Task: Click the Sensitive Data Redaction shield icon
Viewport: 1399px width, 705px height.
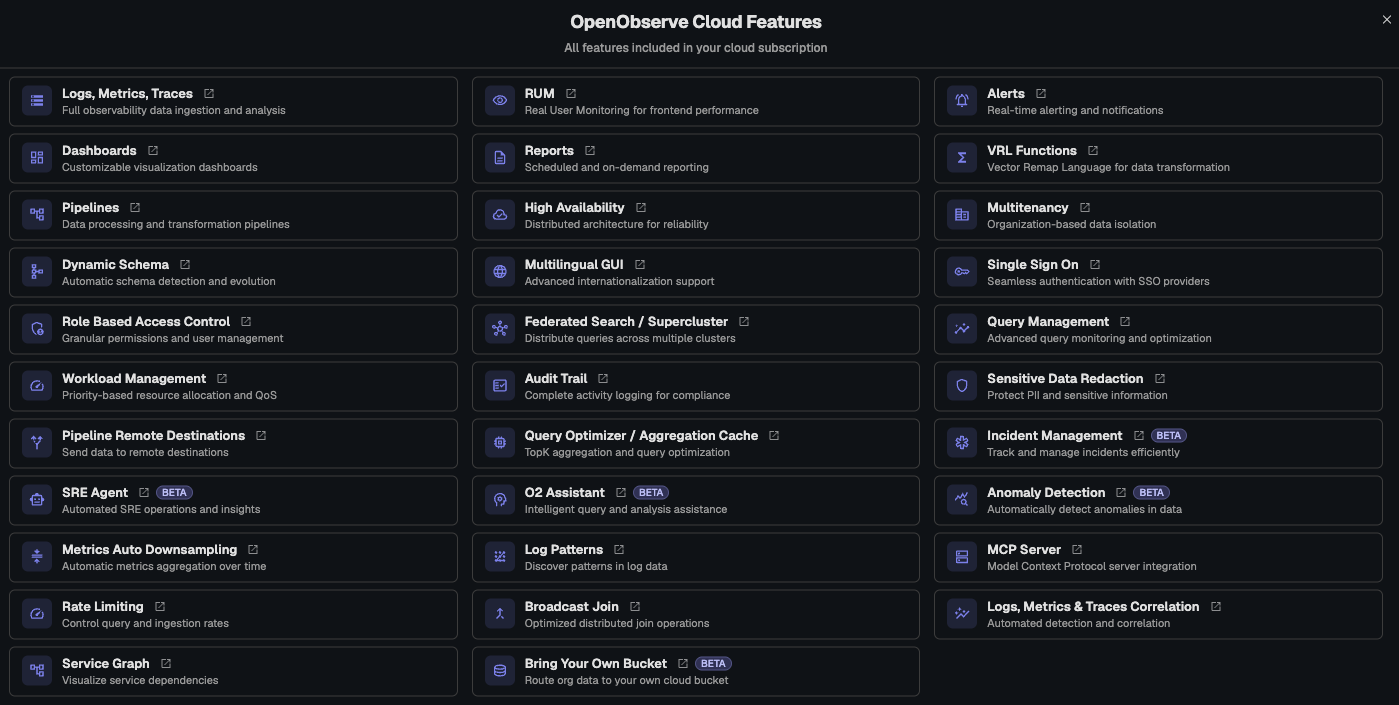Action: (962, 386)
